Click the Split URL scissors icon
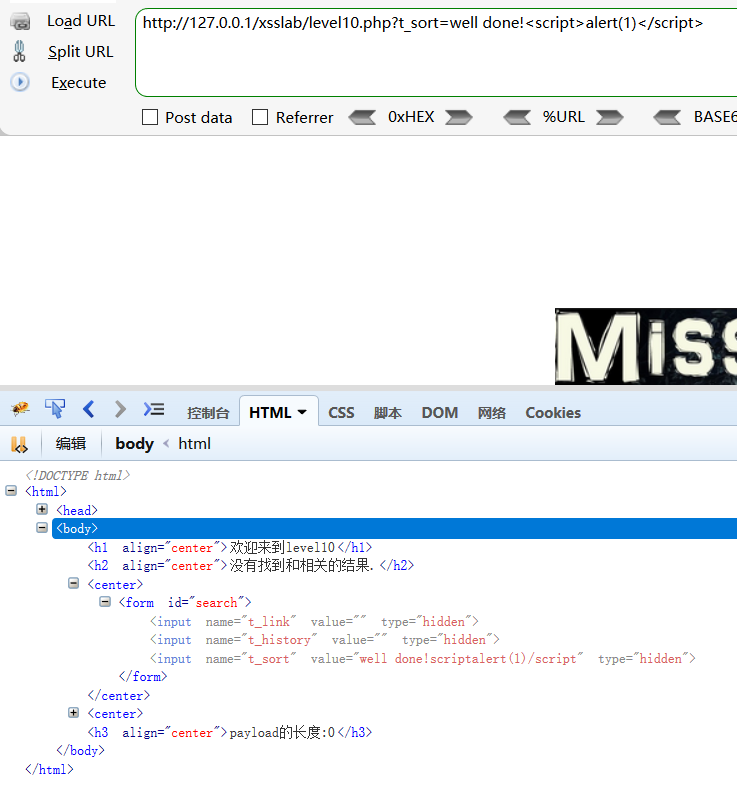 [19, 52]
